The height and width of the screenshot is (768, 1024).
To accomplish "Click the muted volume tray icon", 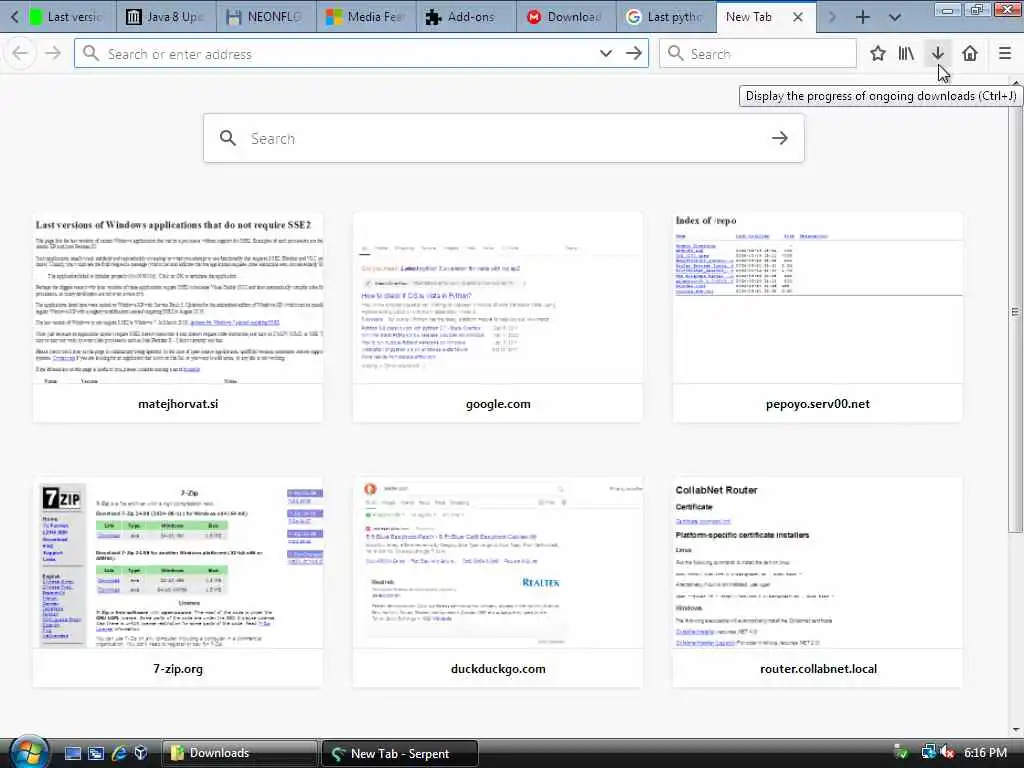I will coord(946,753).
